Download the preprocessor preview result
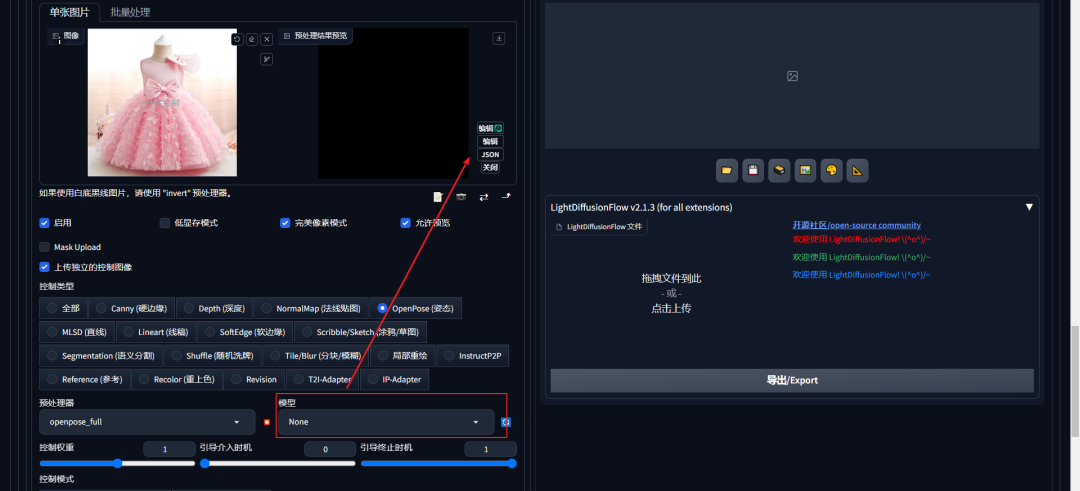The width and height of the screenshot is (1080, 491). 499,39
